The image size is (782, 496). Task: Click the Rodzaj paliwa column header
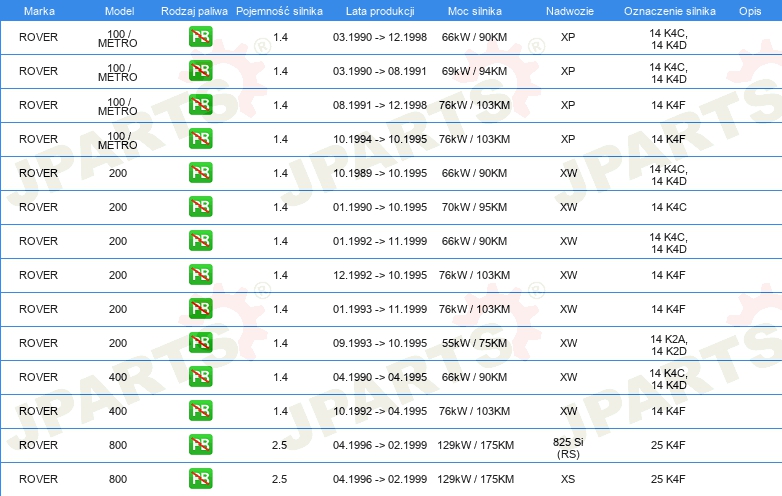[x=194, y=11]
